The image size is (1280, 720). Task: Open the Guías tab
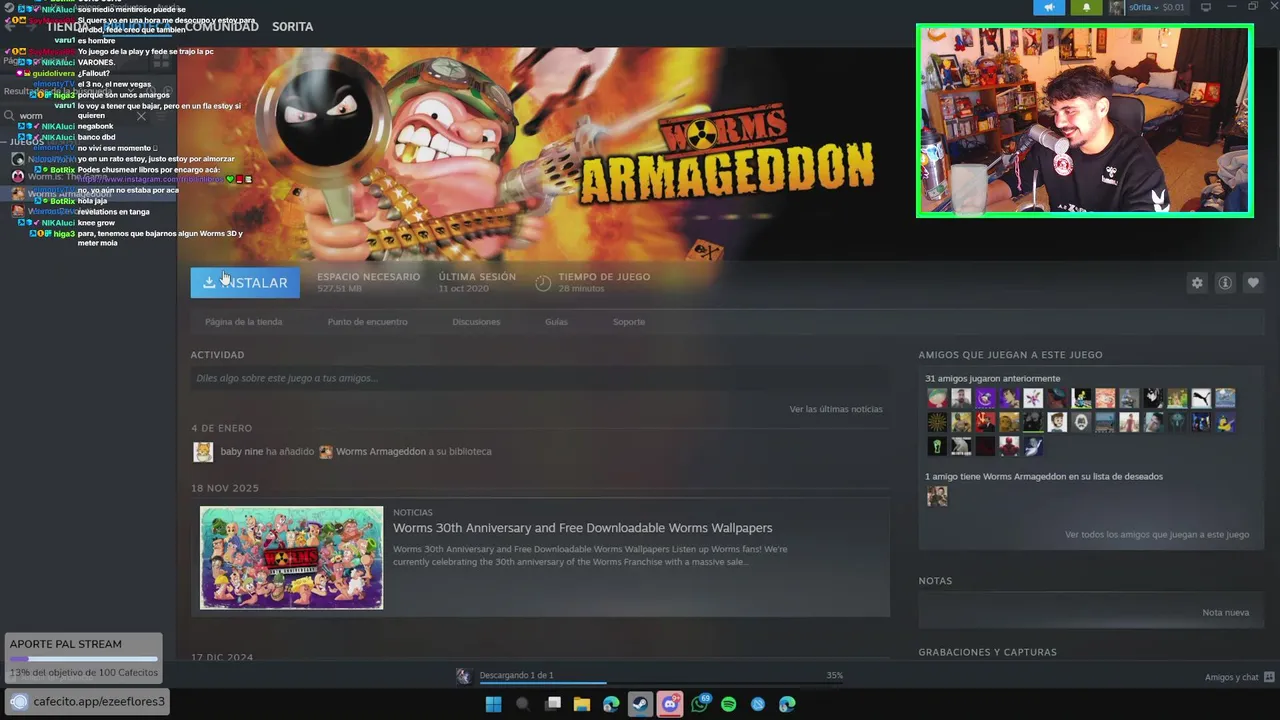tap(556, 322)
